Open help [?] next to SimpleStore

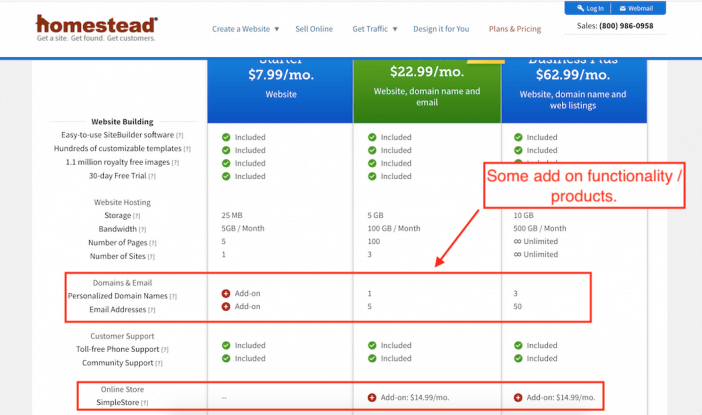[145, 403]
